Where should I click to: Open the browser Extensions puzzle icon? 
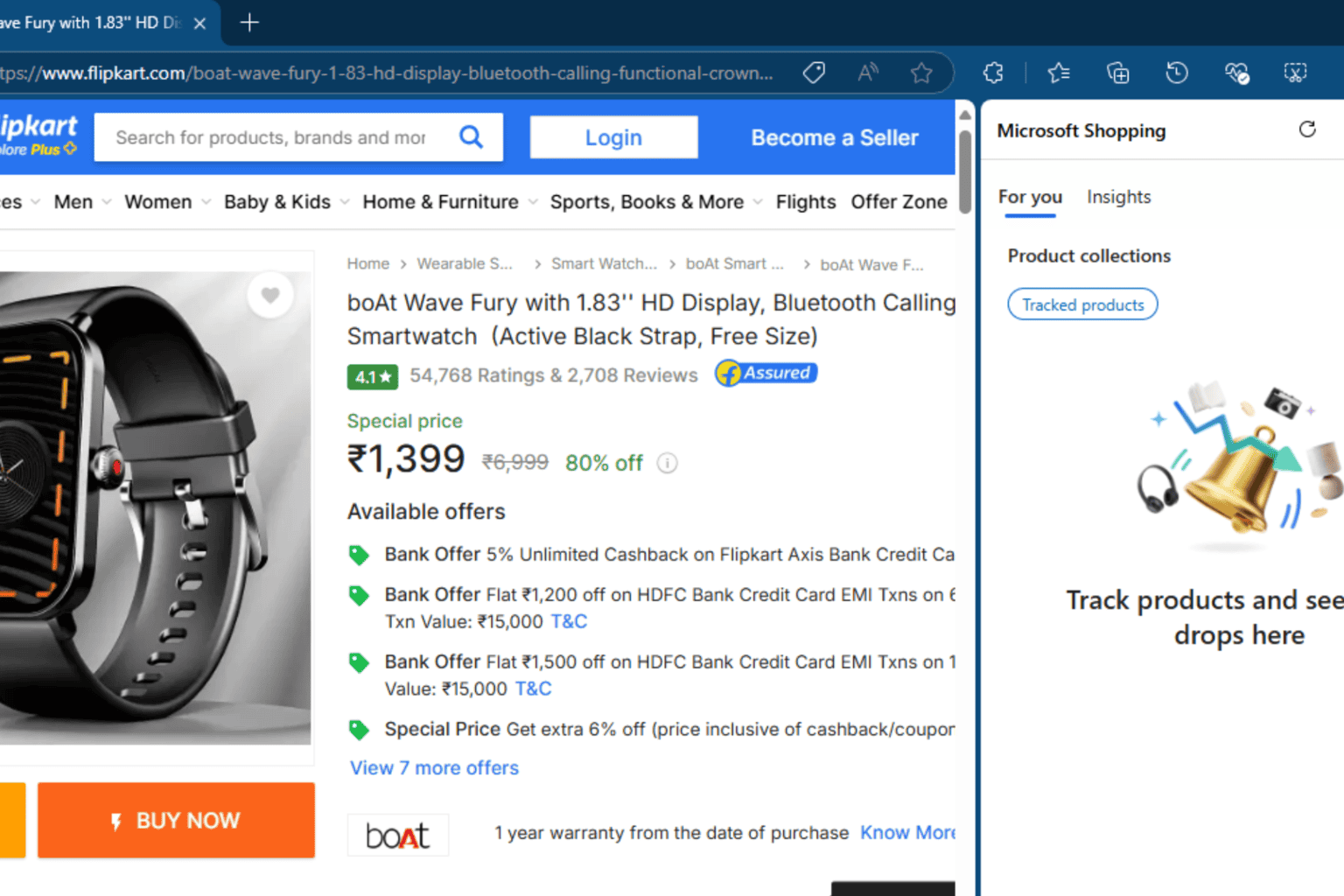[x=993, y=73]
